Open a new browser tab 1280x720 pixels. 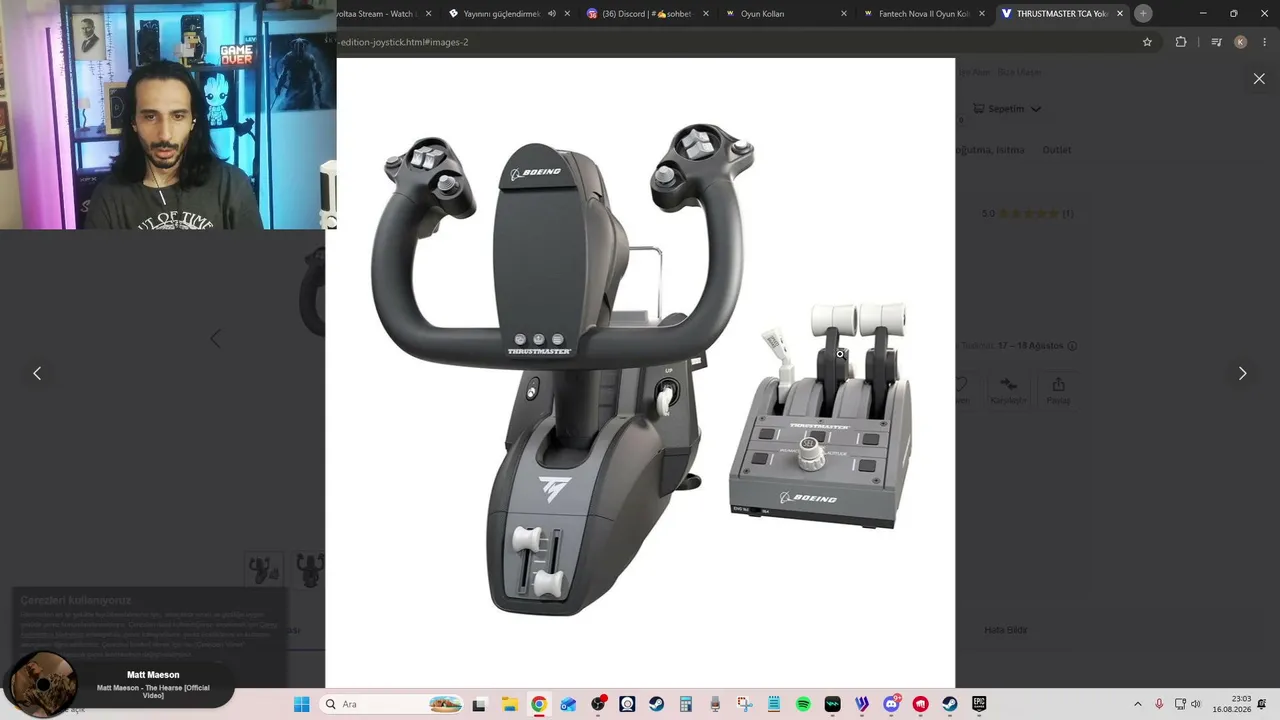[1143, 14]
